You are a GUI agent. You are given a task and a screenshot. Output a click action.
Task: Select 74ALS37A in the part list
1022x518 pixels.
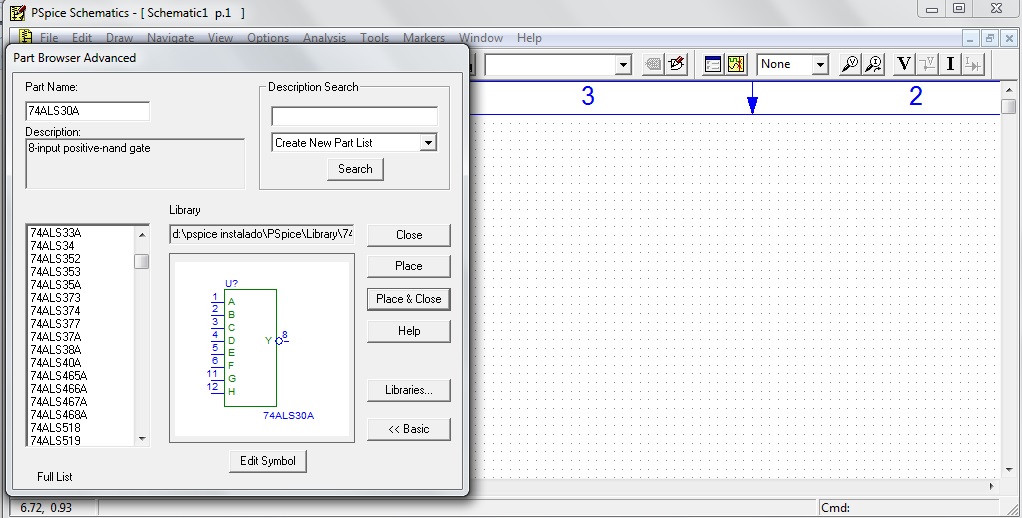click(56, 337)
